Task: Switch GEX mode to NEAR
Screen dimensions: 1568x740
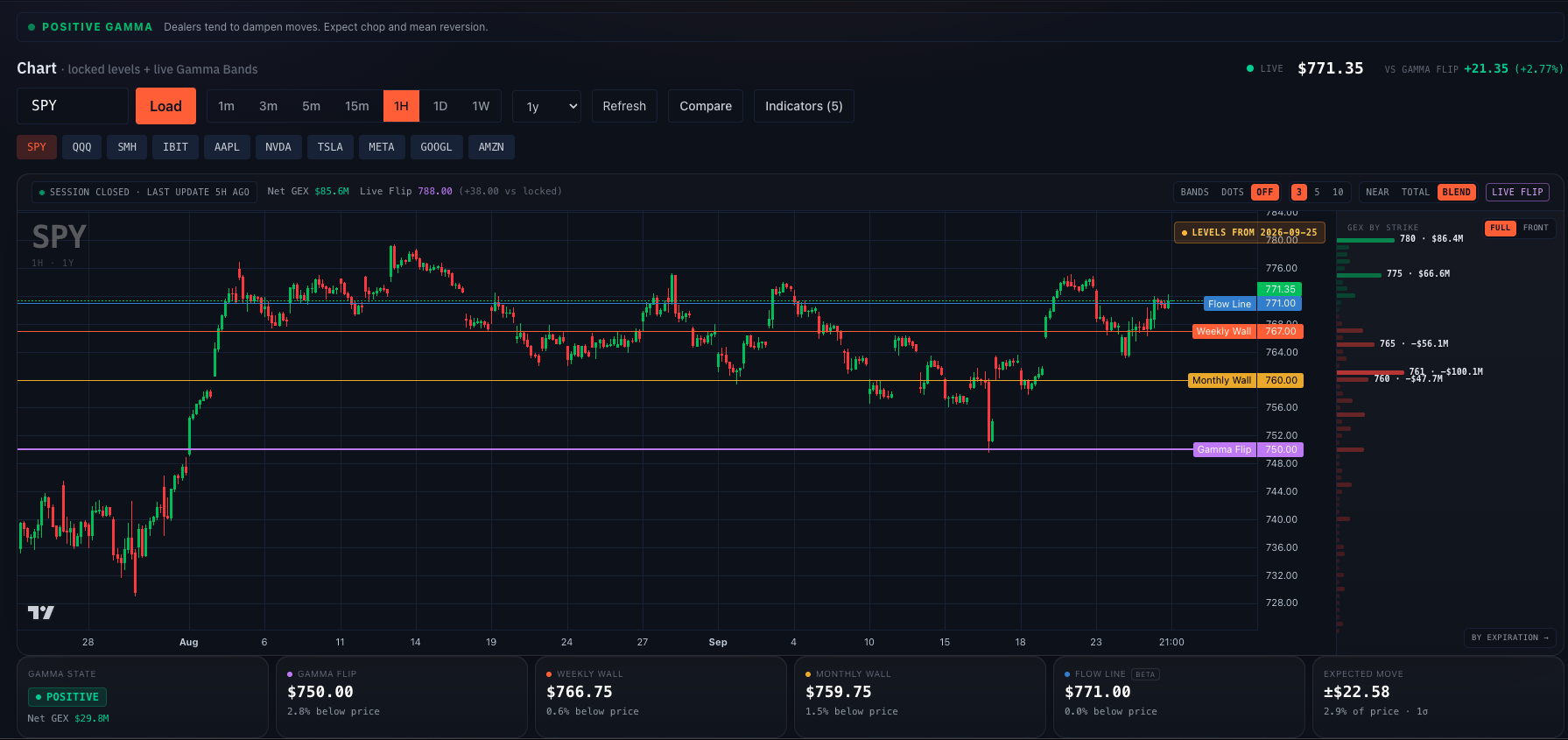Action: (x=1377, y=192)
